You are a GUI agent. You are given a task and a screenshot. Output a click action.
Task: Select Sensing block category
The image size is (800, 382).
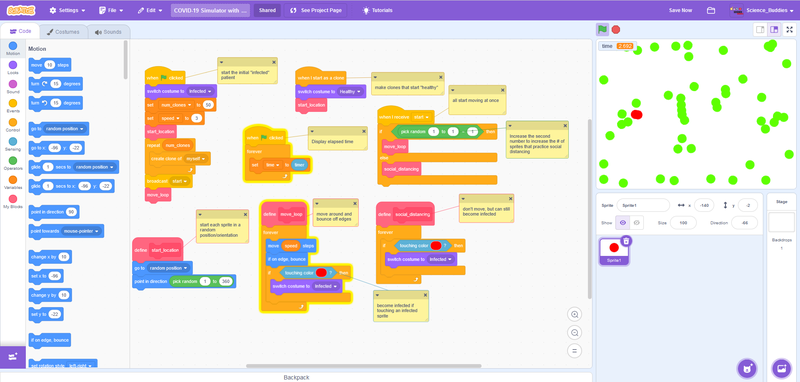point(13,144)
